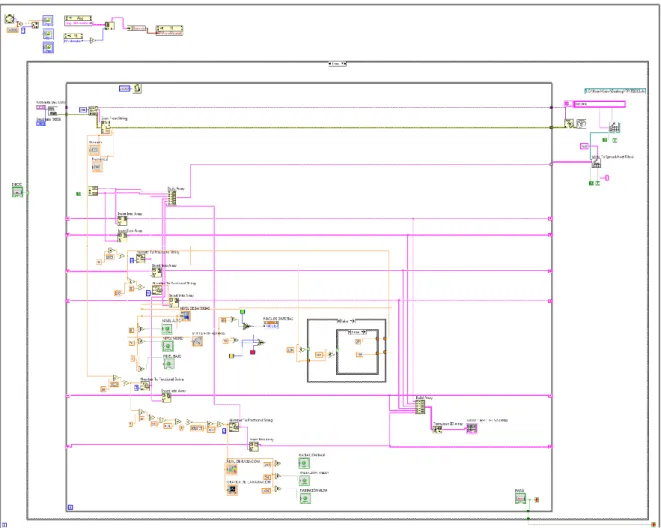Open the outer case structure selector

338,64
